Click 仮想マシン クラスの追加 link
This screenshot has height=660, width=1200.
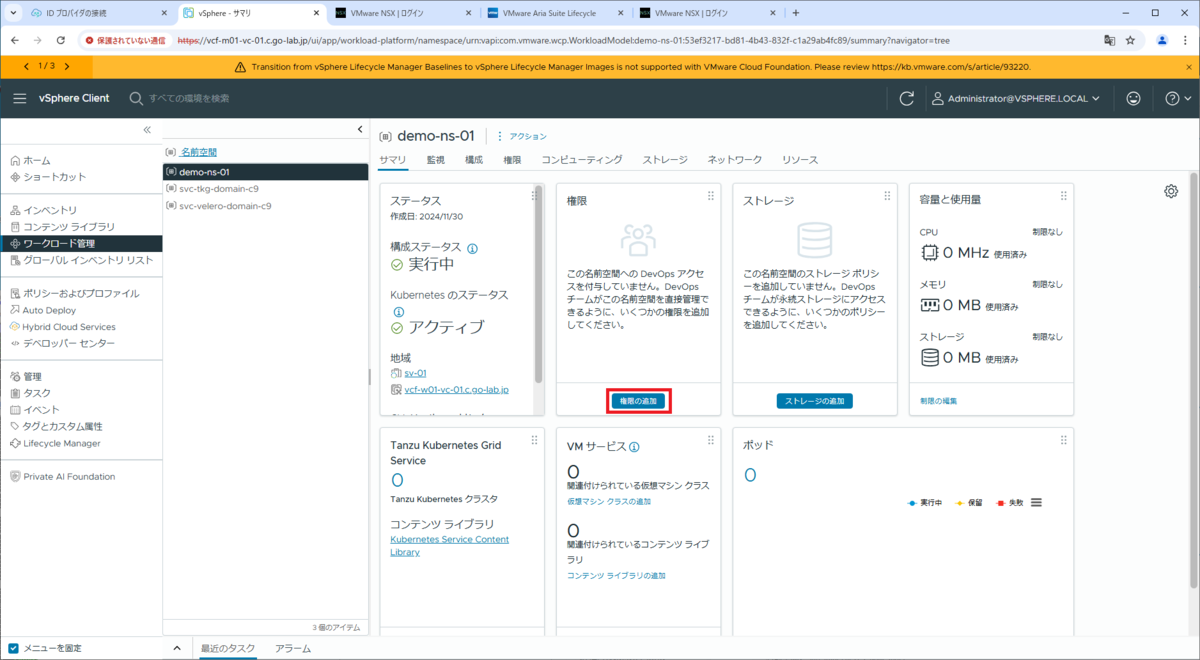click(609, 501)
